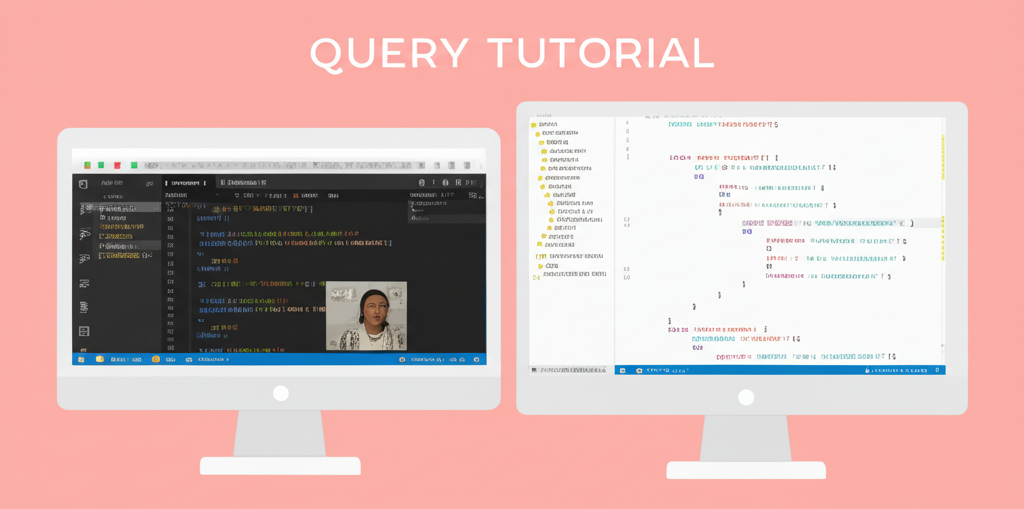Screen dimensions: 1024x509
Task: Click red square in left monitor's top toolbar
Action: click(117, 165)
